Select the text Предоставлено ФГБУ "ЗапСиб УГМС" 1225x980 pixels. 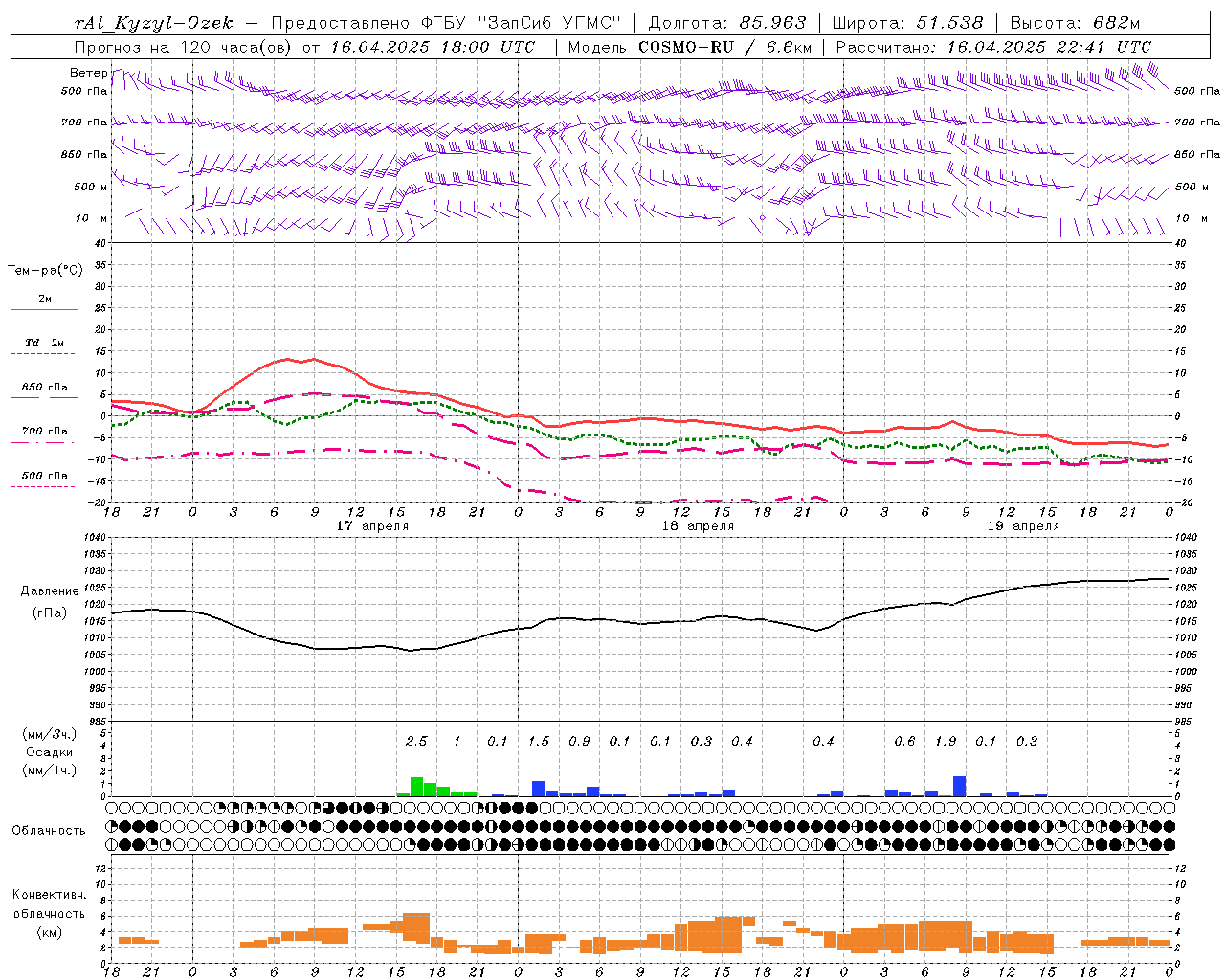click(446, 23)
